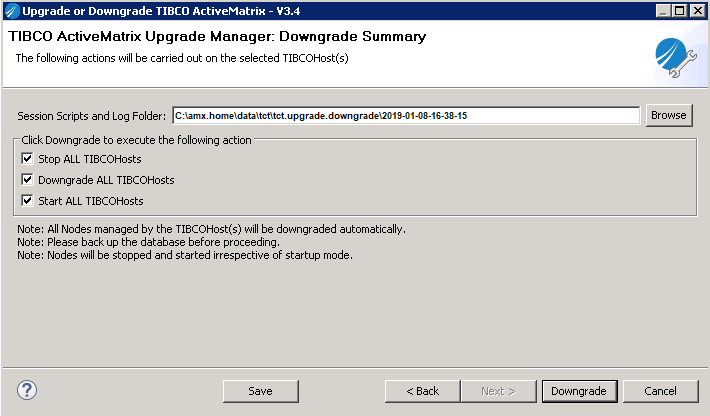Click the Session Scripts and Log Folder label
Image resolution: width=710 pixels, height=416 pixels.
pos(92,116)
